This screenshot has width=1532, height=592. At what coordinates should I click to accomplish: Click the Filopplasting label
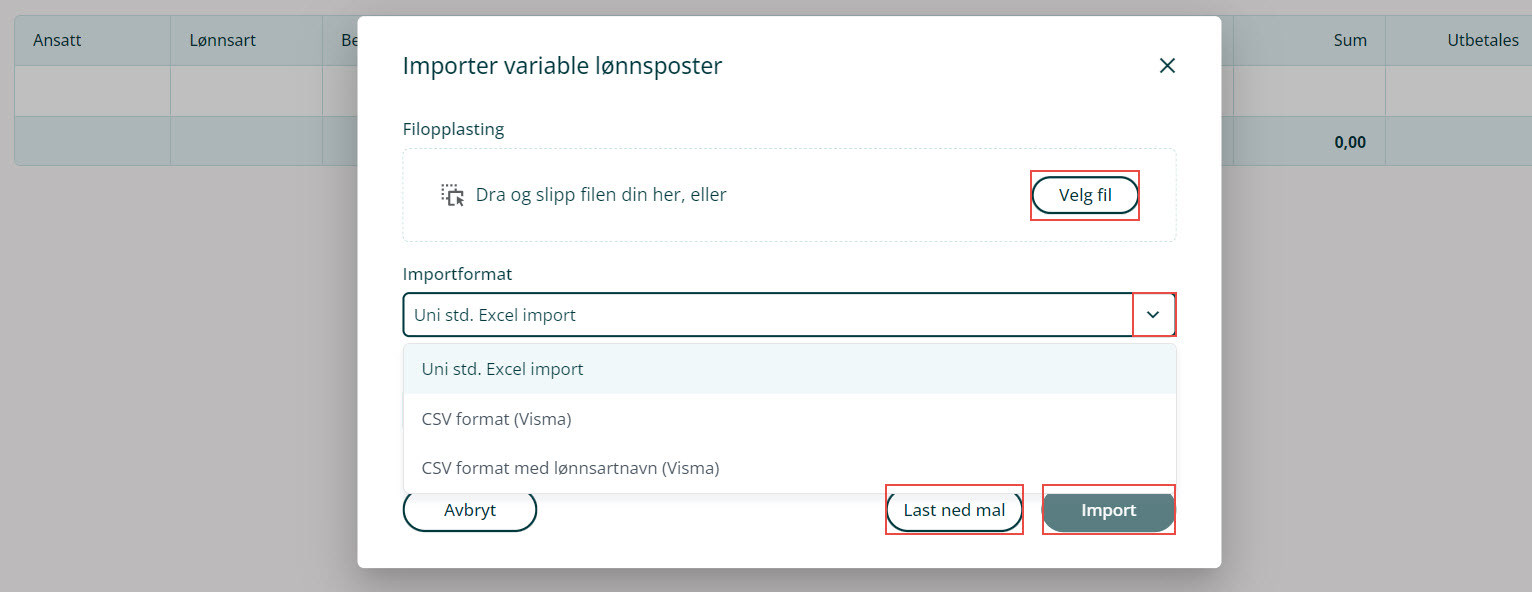point(453,129)
